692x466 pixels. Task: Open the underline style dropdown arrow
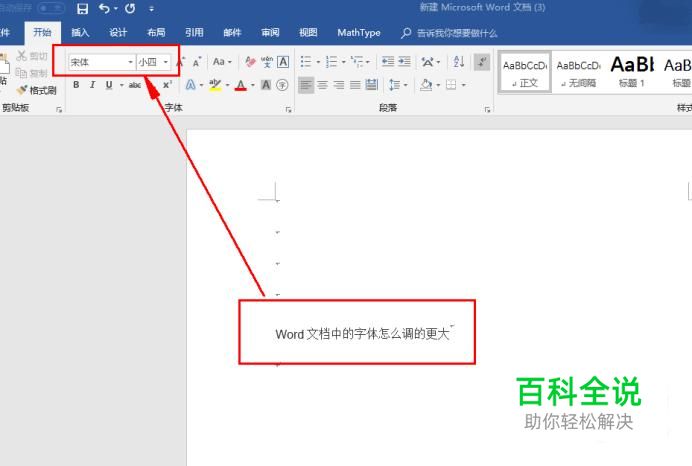click(121, 85)
